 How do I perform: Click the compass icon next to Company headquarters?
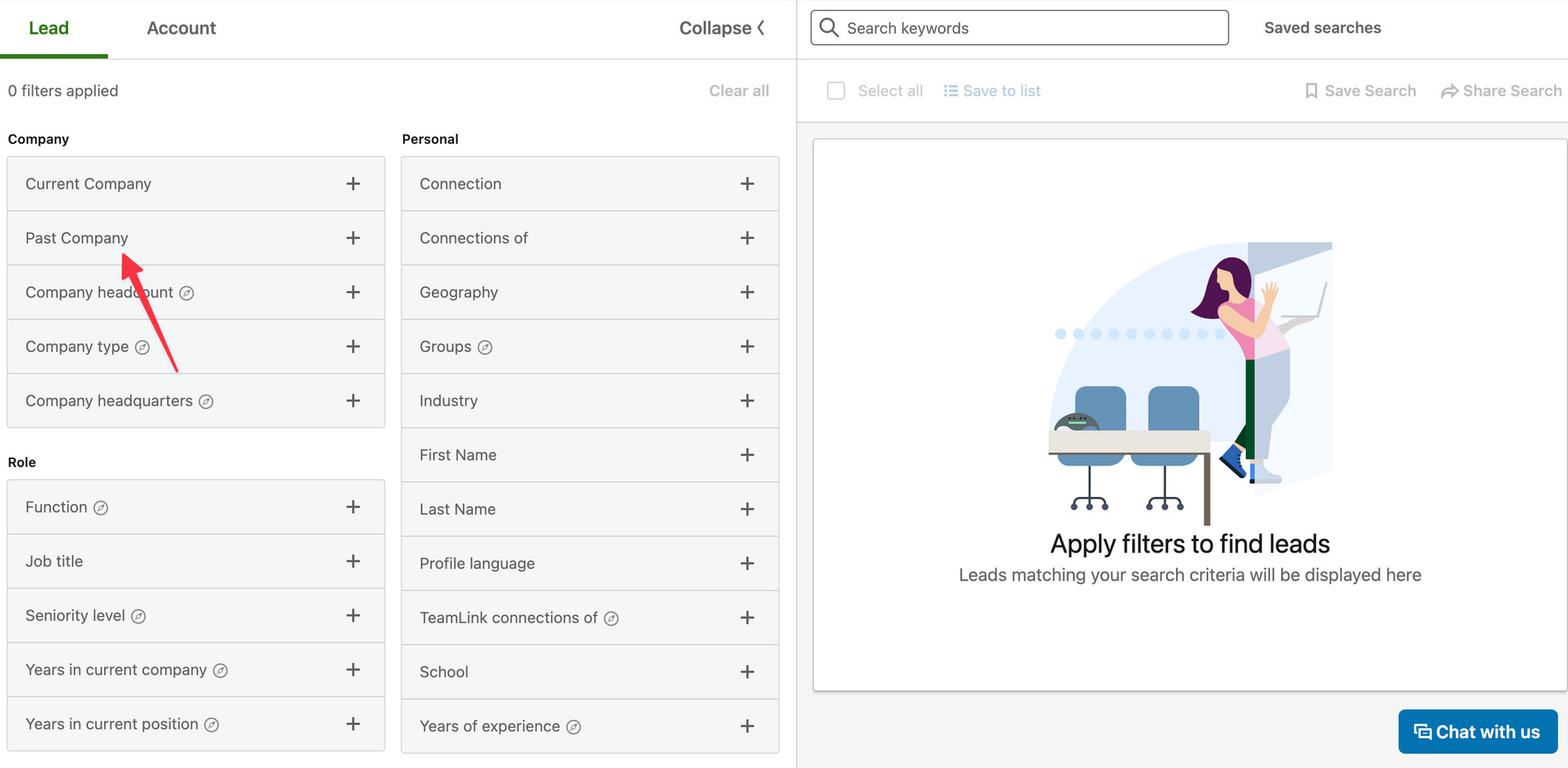pos(206,402)
